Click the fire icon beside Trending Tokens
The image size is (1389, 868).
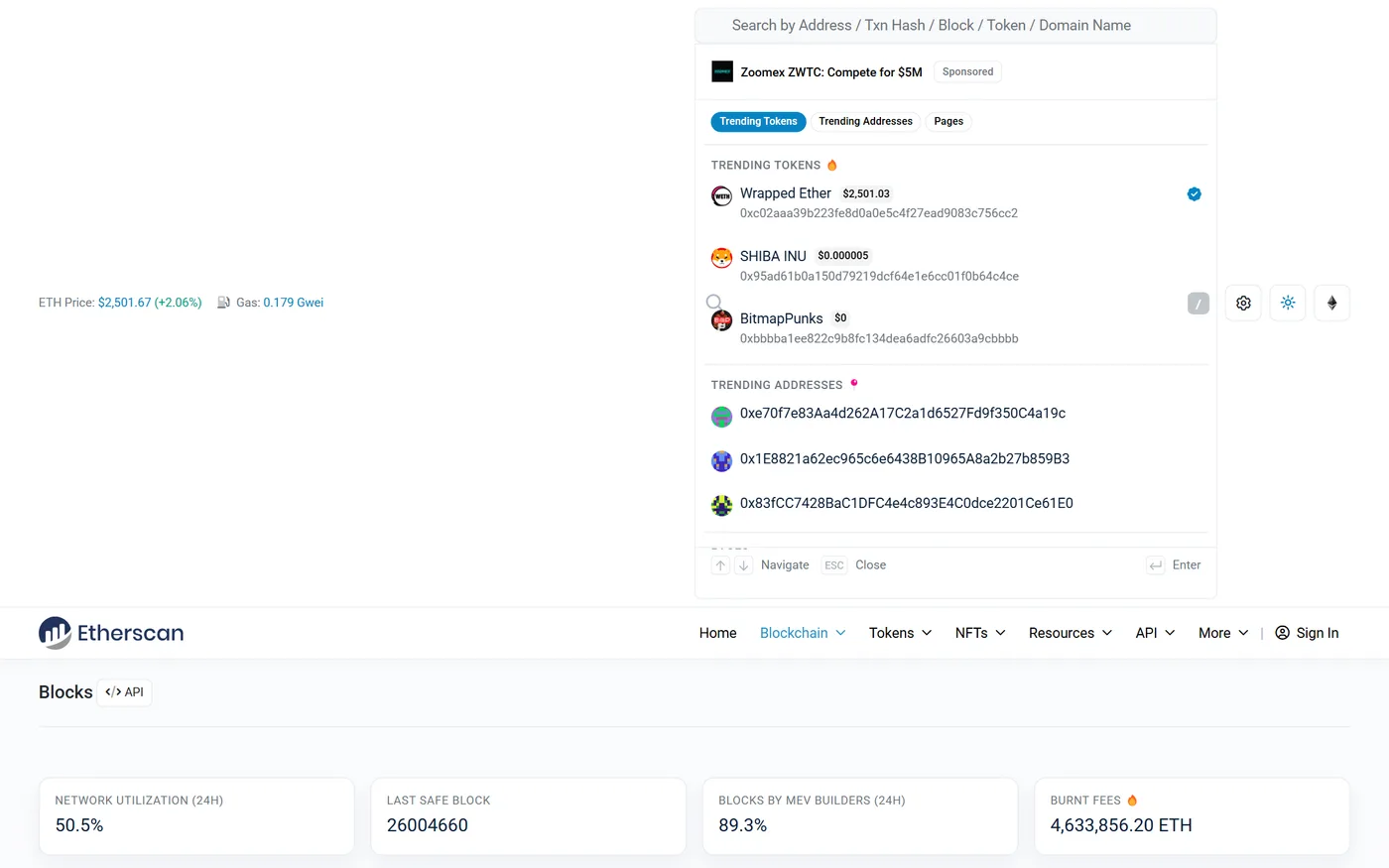[832, 165]
